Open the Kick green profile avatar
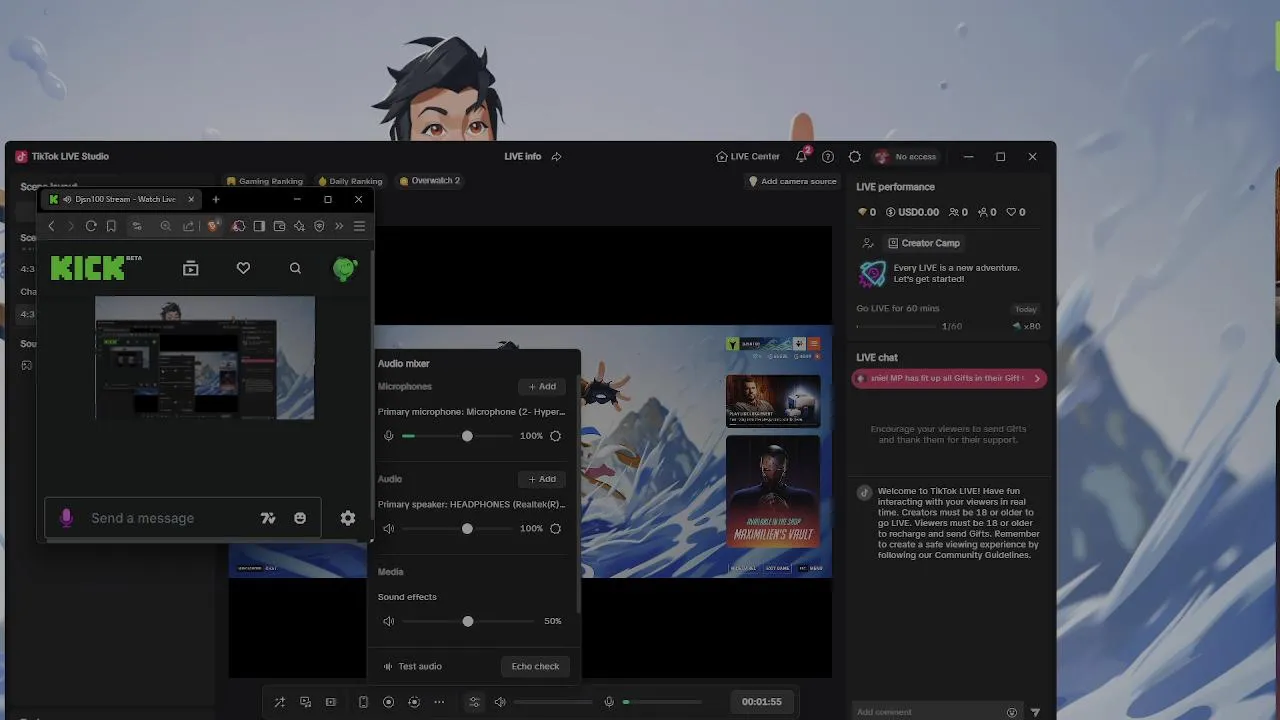Screen dimensions: 1280x720 345,268
